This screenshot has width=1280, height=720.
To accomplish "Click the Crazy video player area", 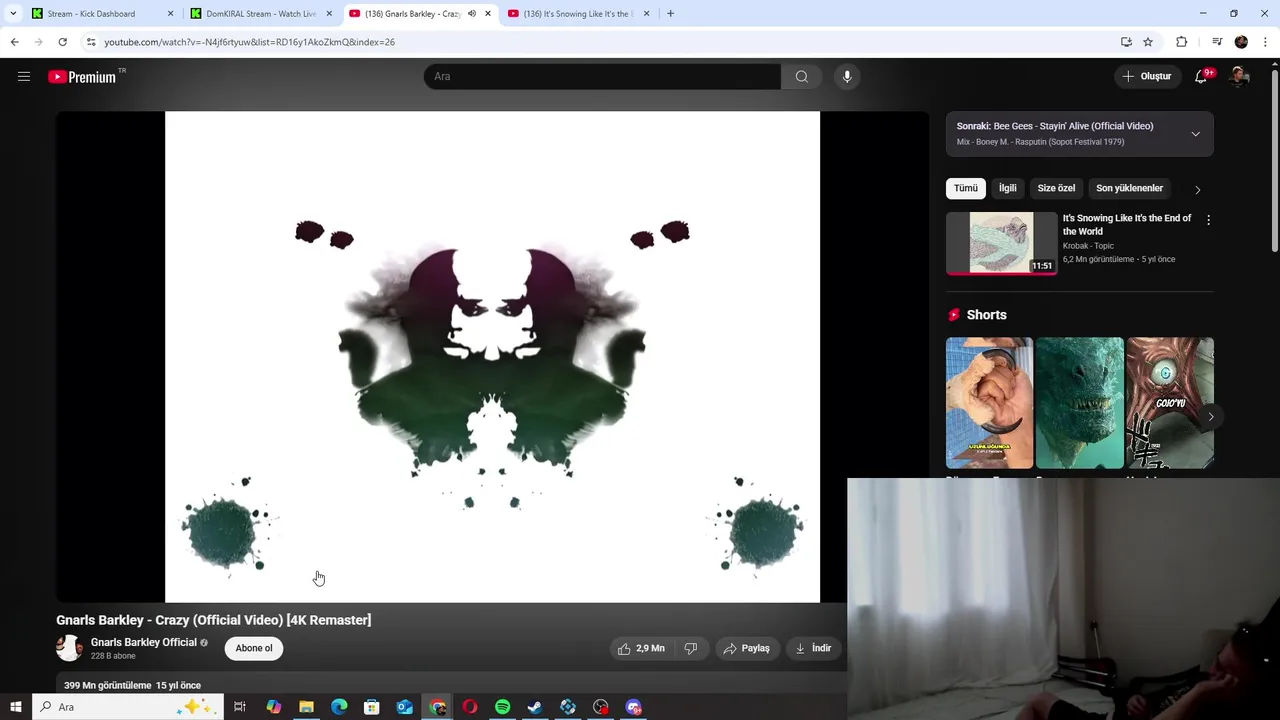I will click(x=492, y=357).
